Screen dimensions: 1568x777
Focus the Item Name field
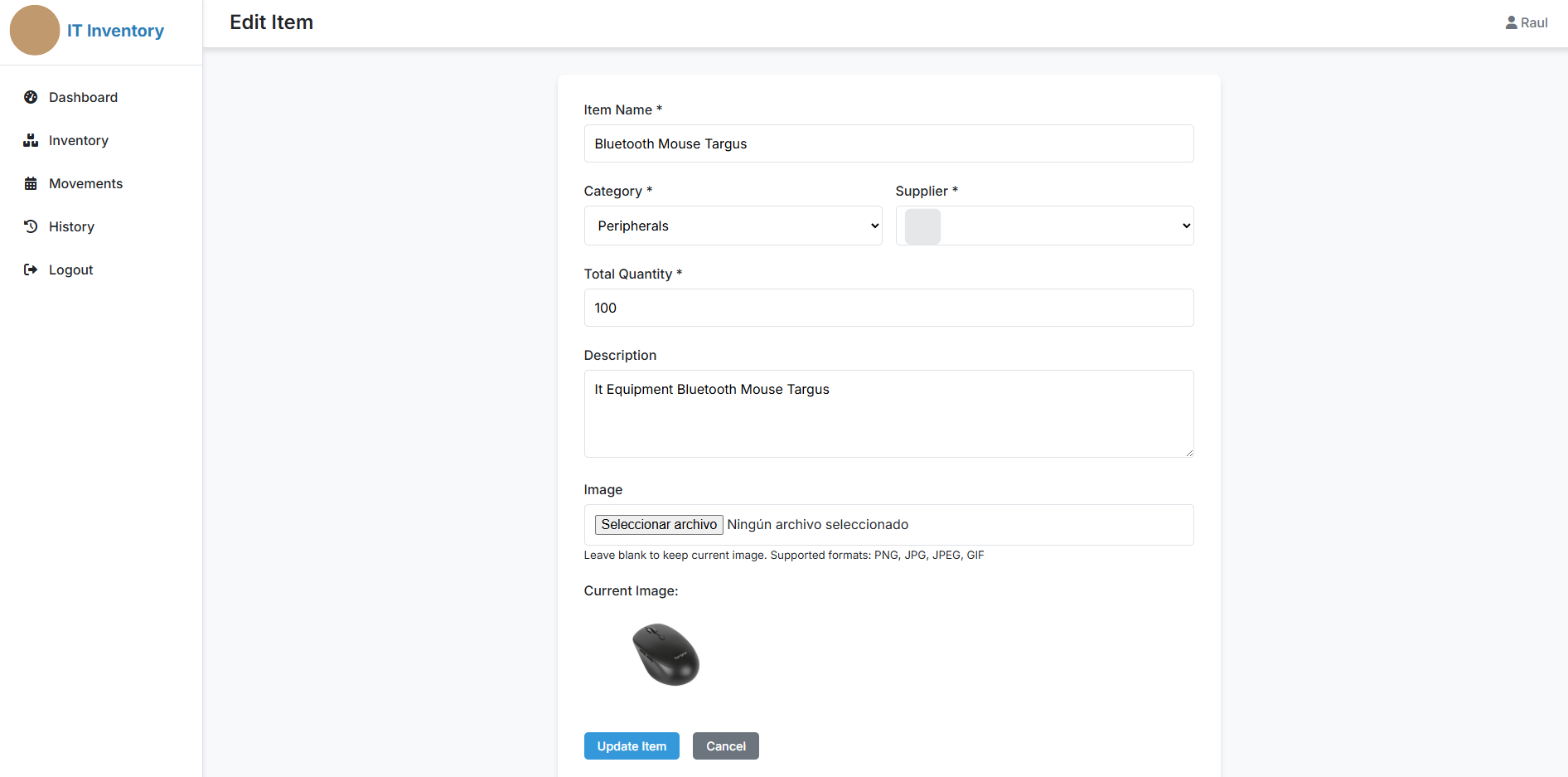tap(888, 143)
